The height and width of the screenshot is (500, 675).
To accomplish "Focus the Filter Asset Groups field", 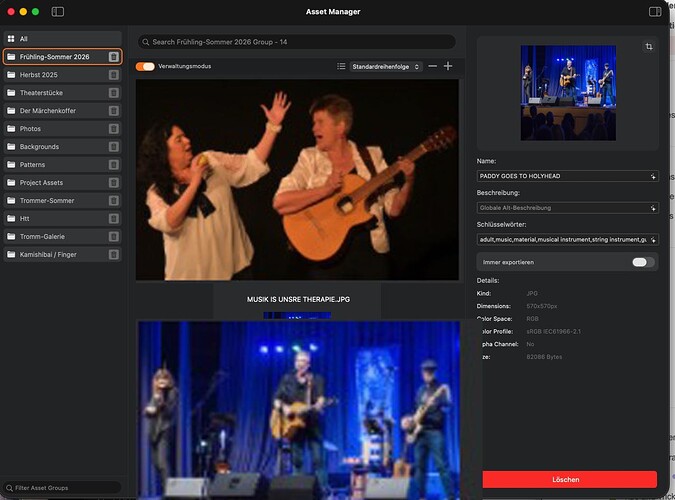I will pyautogui.click(x=63, y=488).
